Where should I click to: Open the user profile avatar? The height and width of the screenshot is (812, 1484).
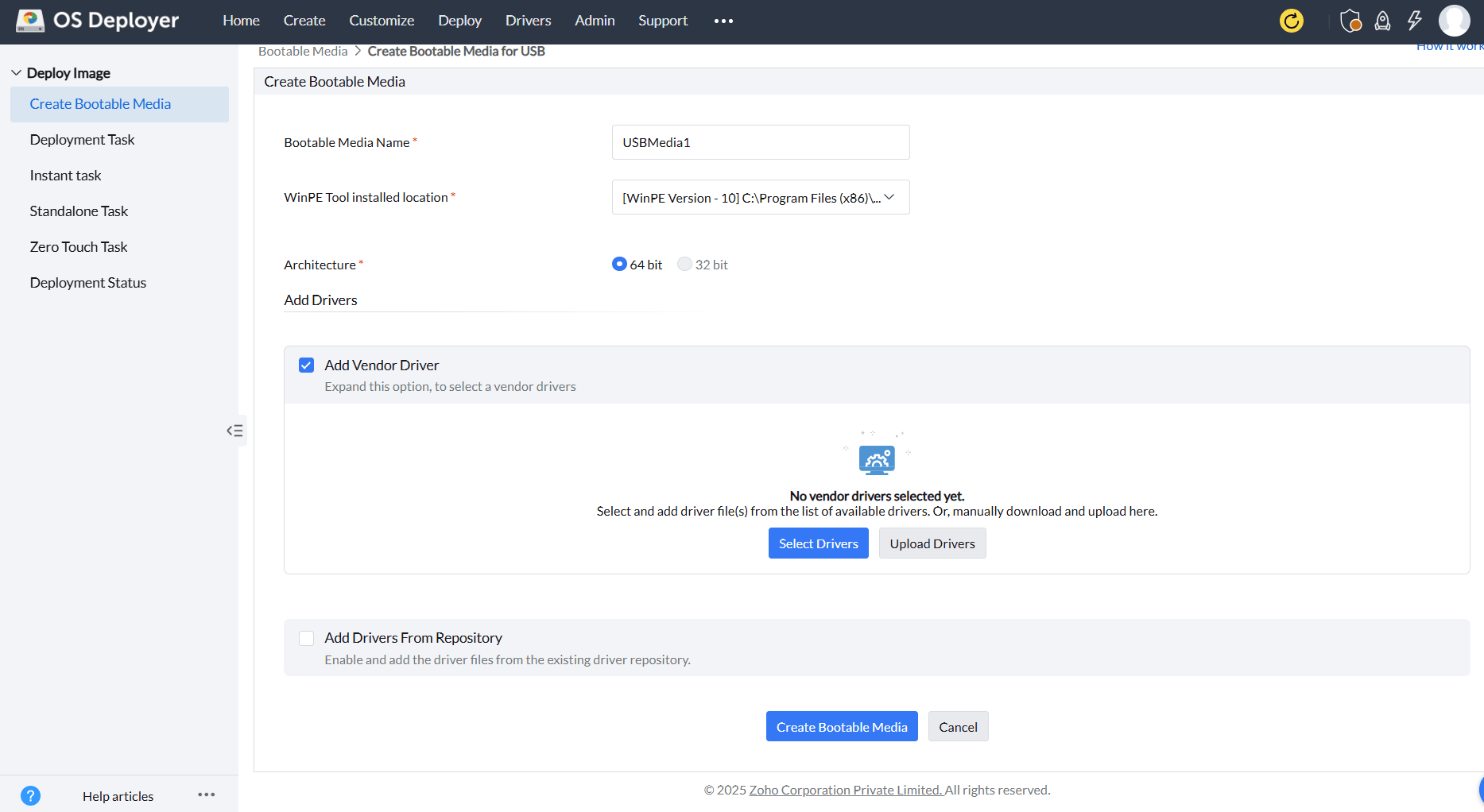pos(1455,21)
